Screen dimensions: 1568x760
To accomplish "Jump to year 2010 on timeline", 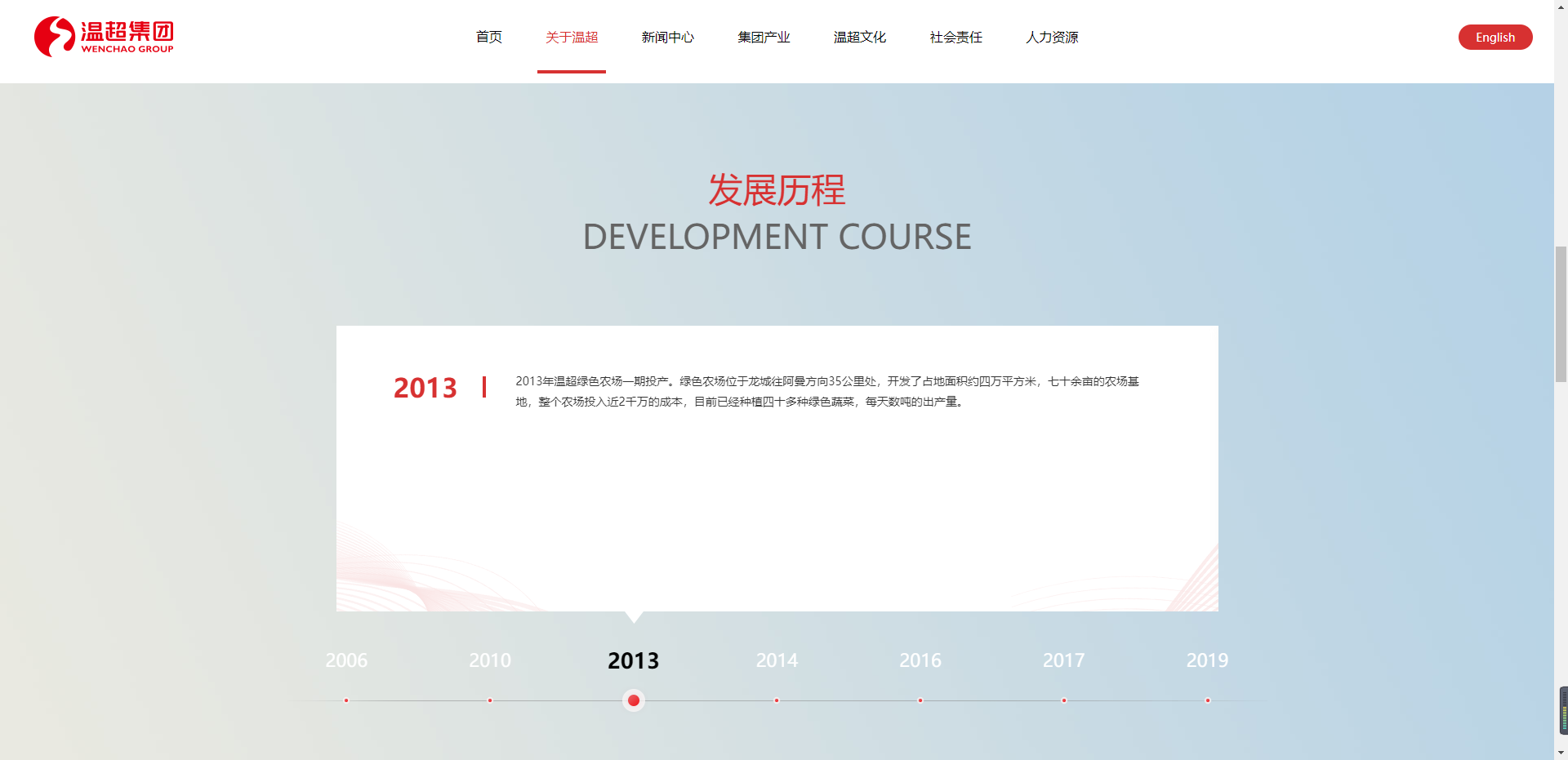I will [x=490, y=660].
